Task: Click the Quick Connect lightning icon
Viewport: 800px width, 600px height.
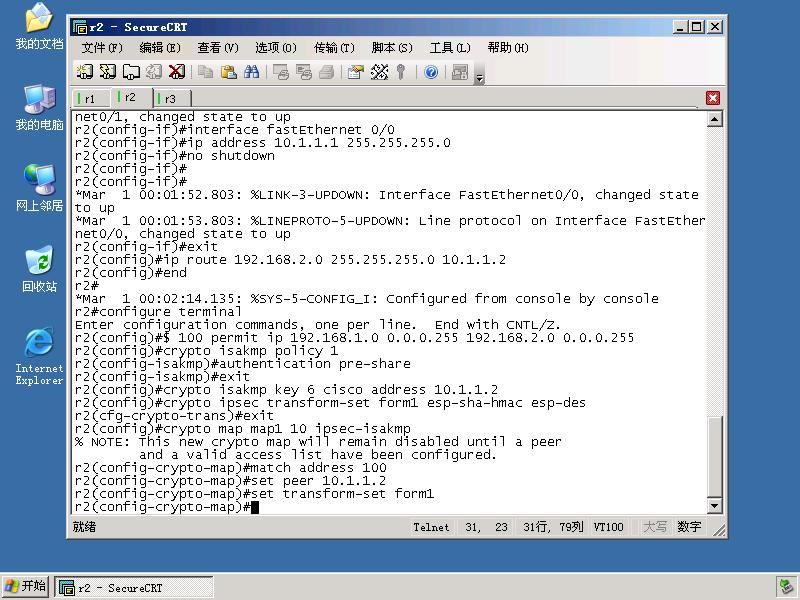Action: [x=108, y=72]
